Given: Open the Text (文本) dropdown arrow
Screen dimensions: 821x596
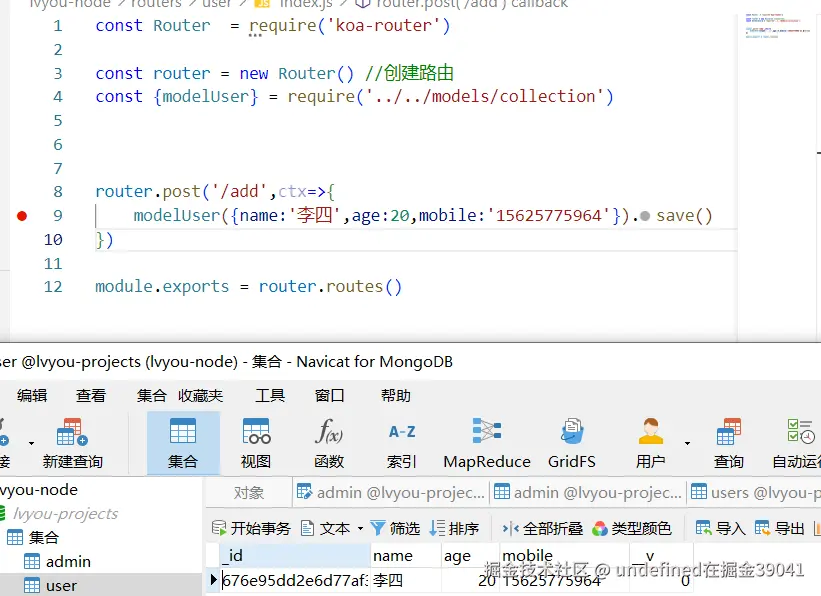Looking at the screenshot, I should click(360, 528).
